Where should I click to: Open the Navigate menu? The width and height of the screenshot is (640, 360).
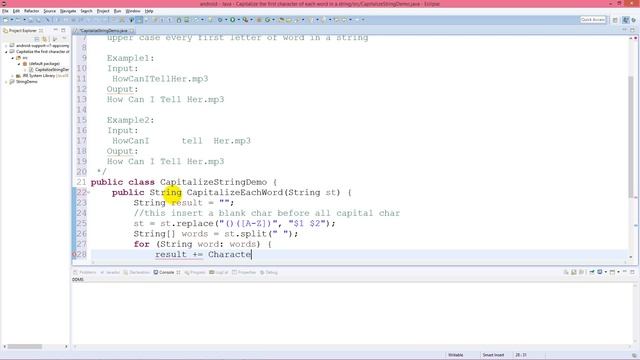coord(68,11)
